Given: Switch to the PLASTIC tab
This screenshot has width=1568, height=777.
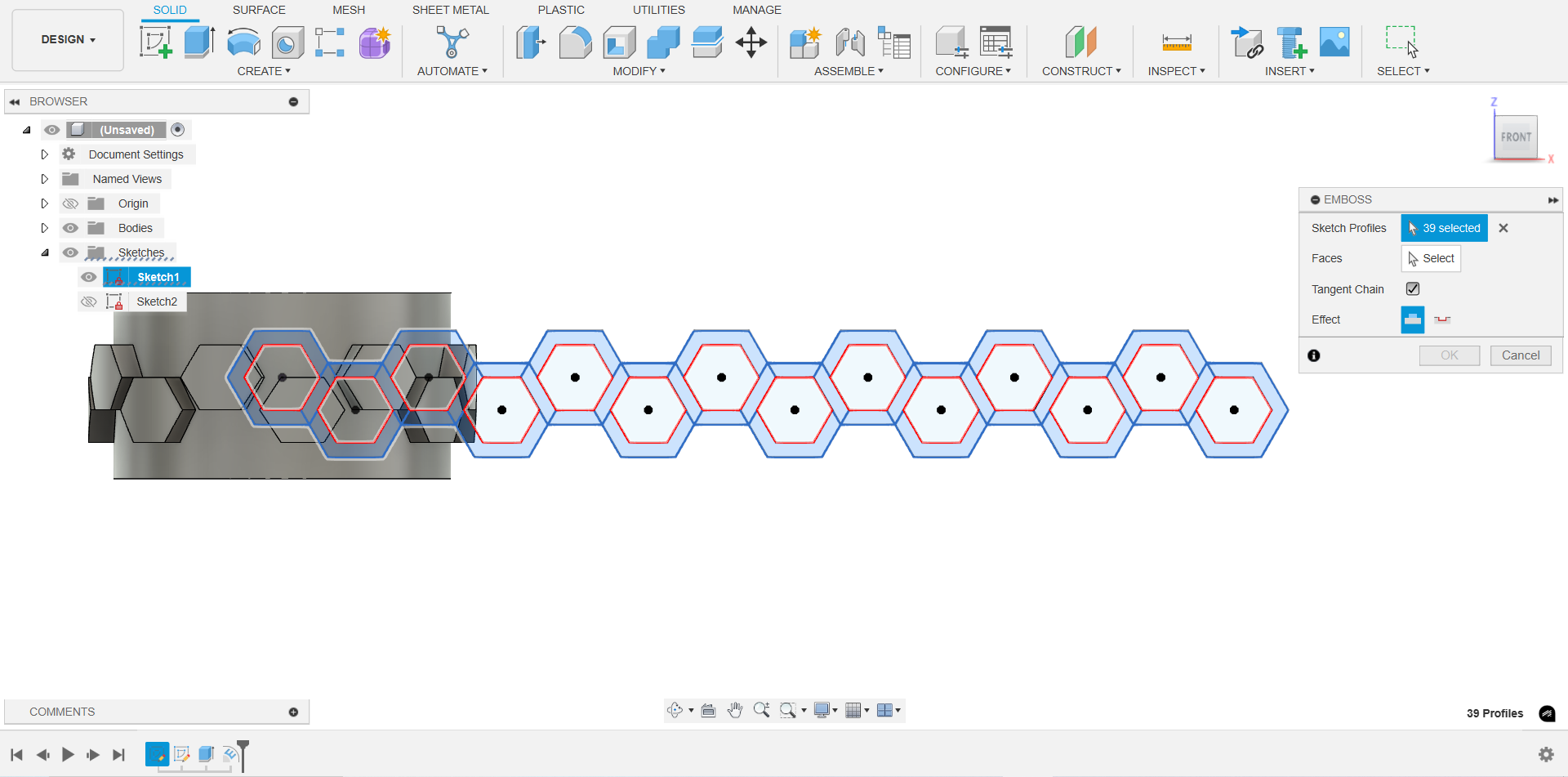Looking at the screenshot, I should pyautogui.click(x=561, y=10).
